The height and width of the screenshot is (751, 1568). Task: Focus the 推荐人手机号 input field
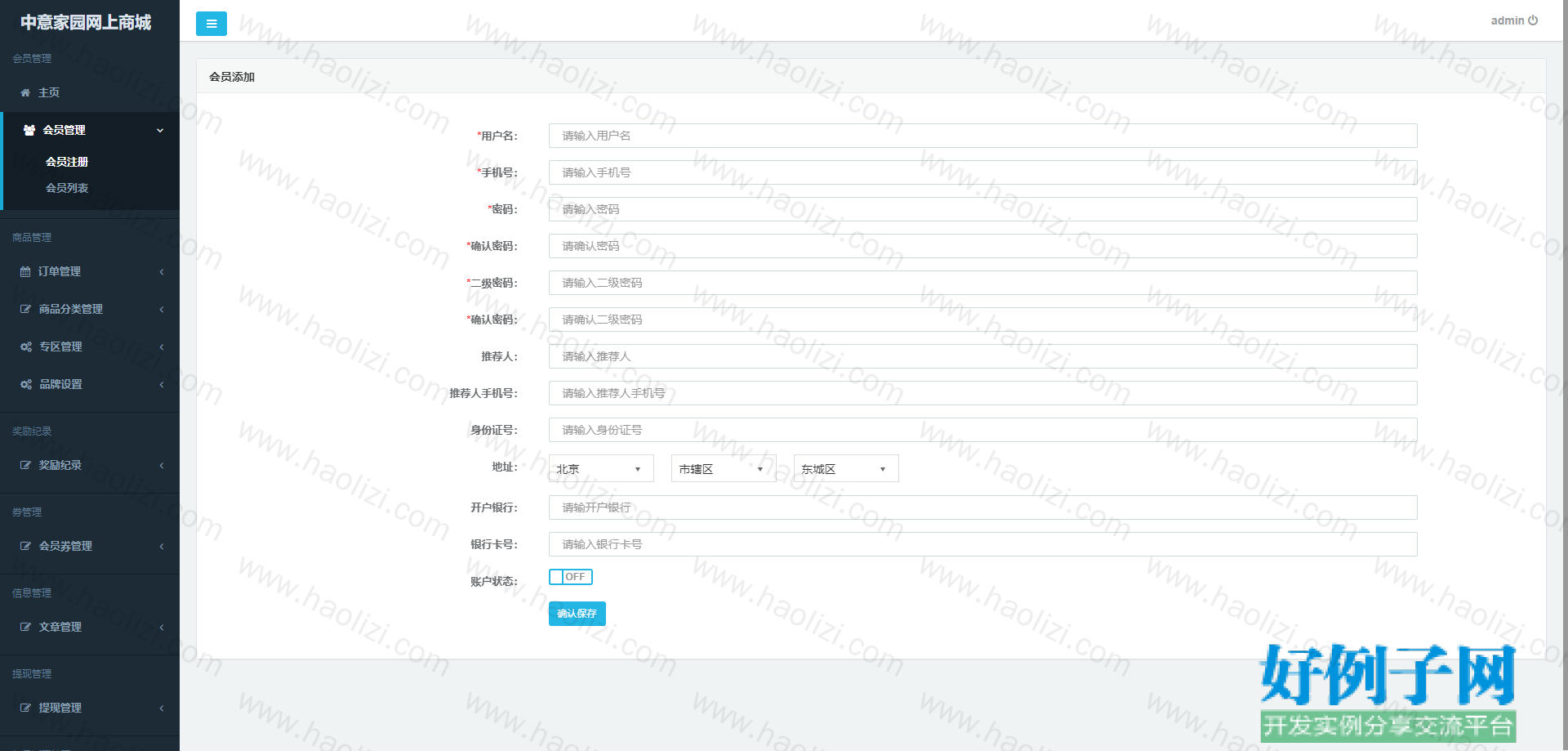(982, 393)
